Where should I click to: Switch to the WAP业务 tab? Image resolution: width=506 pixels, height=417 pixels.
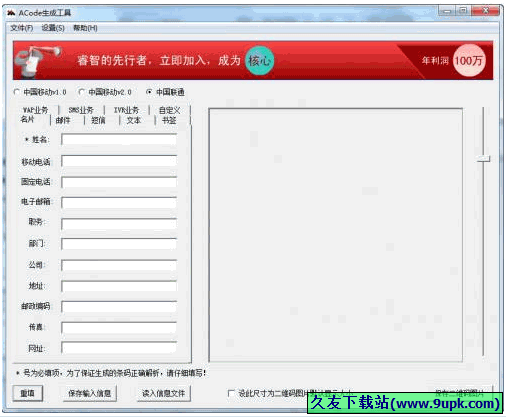tap(36, 110)
